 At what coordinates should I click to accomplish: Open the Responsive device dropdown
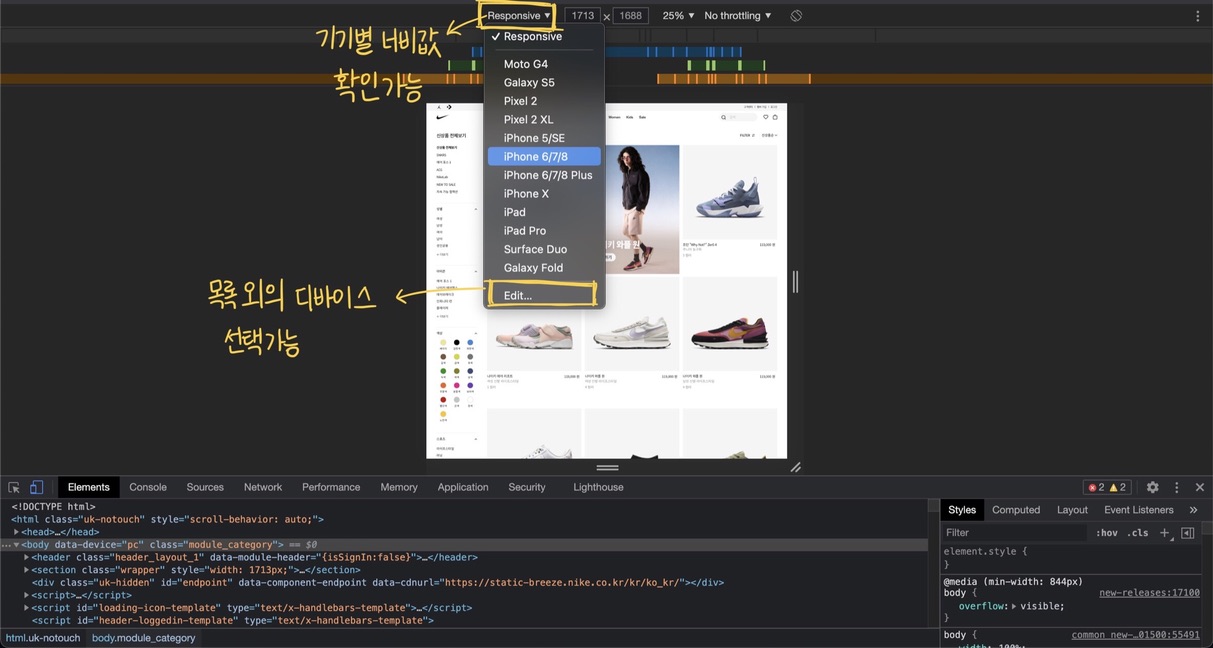pos(519,16)
